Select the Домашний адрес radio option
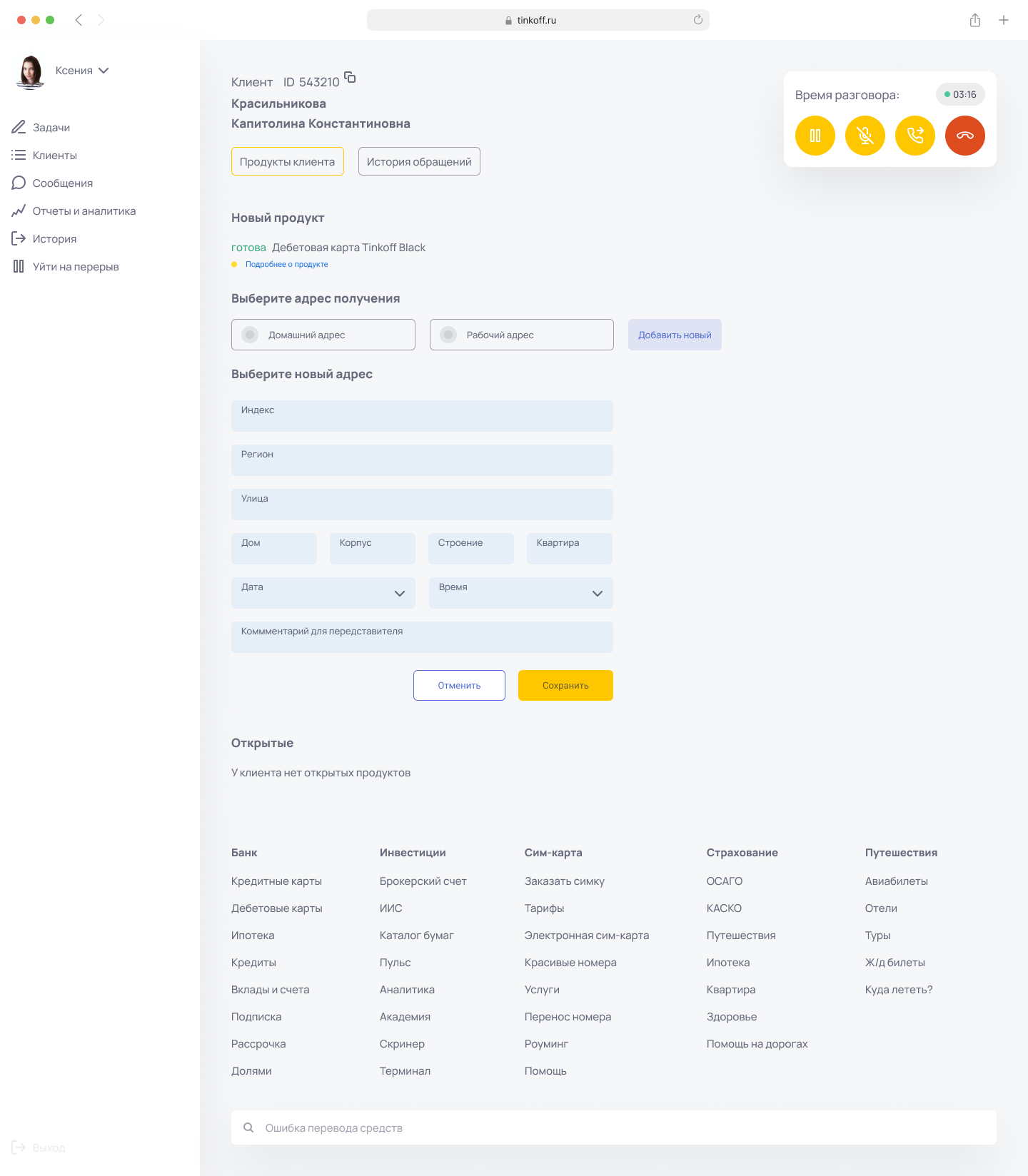 coord(251,335)
